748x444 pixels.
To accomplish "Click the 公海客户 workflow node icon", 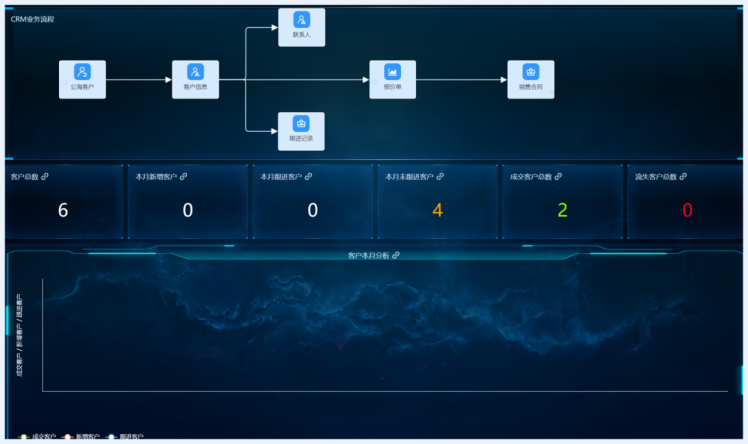I will click(x=82, y=72).
